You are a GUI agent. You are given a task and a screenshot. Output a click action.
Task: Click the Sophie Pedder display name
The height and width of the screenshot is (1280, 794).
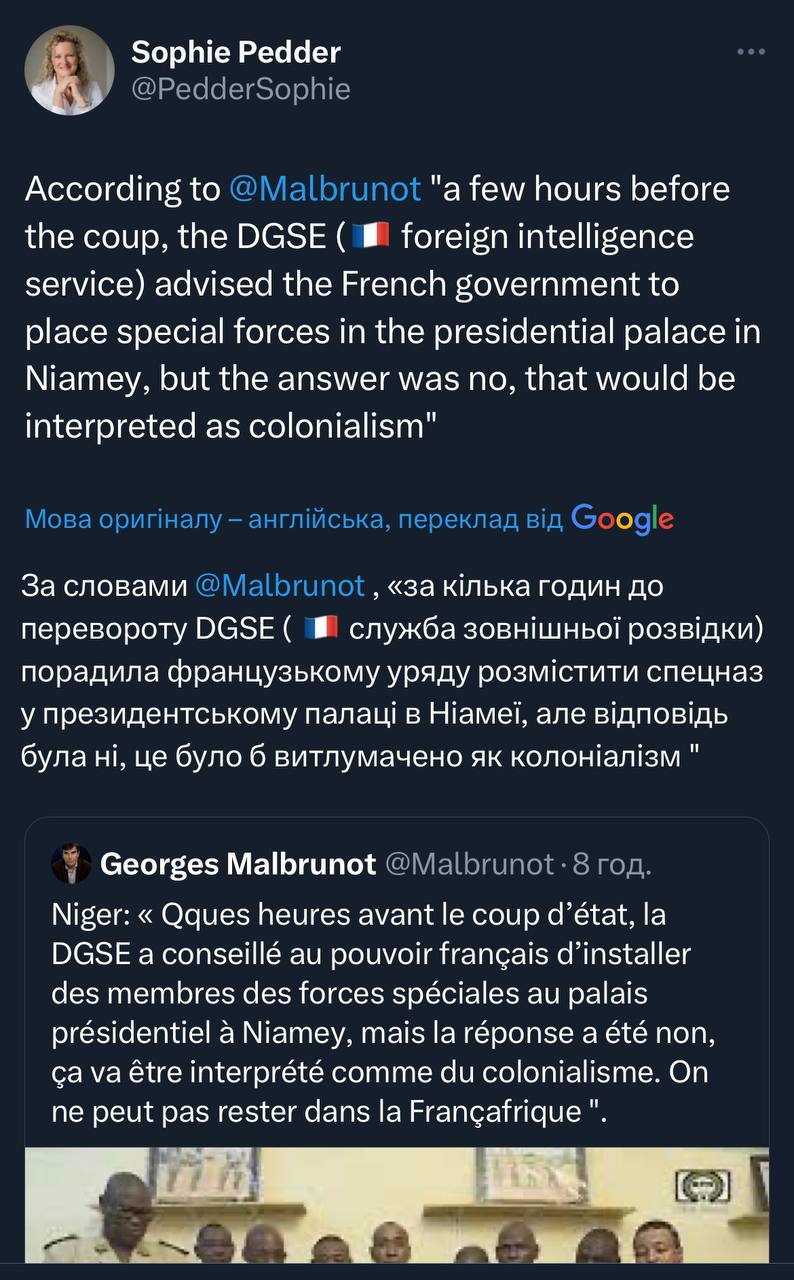click(236, 52)
